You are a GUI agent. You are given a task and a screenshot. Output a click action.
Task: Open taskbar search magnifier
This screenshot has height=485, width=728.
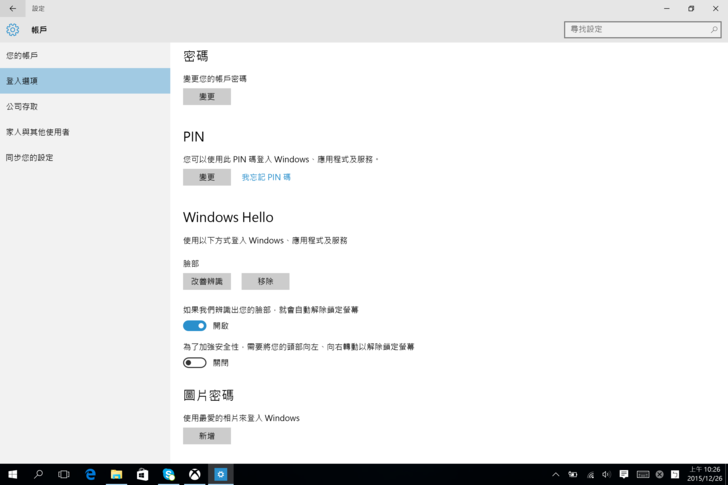tap(39, 474)
